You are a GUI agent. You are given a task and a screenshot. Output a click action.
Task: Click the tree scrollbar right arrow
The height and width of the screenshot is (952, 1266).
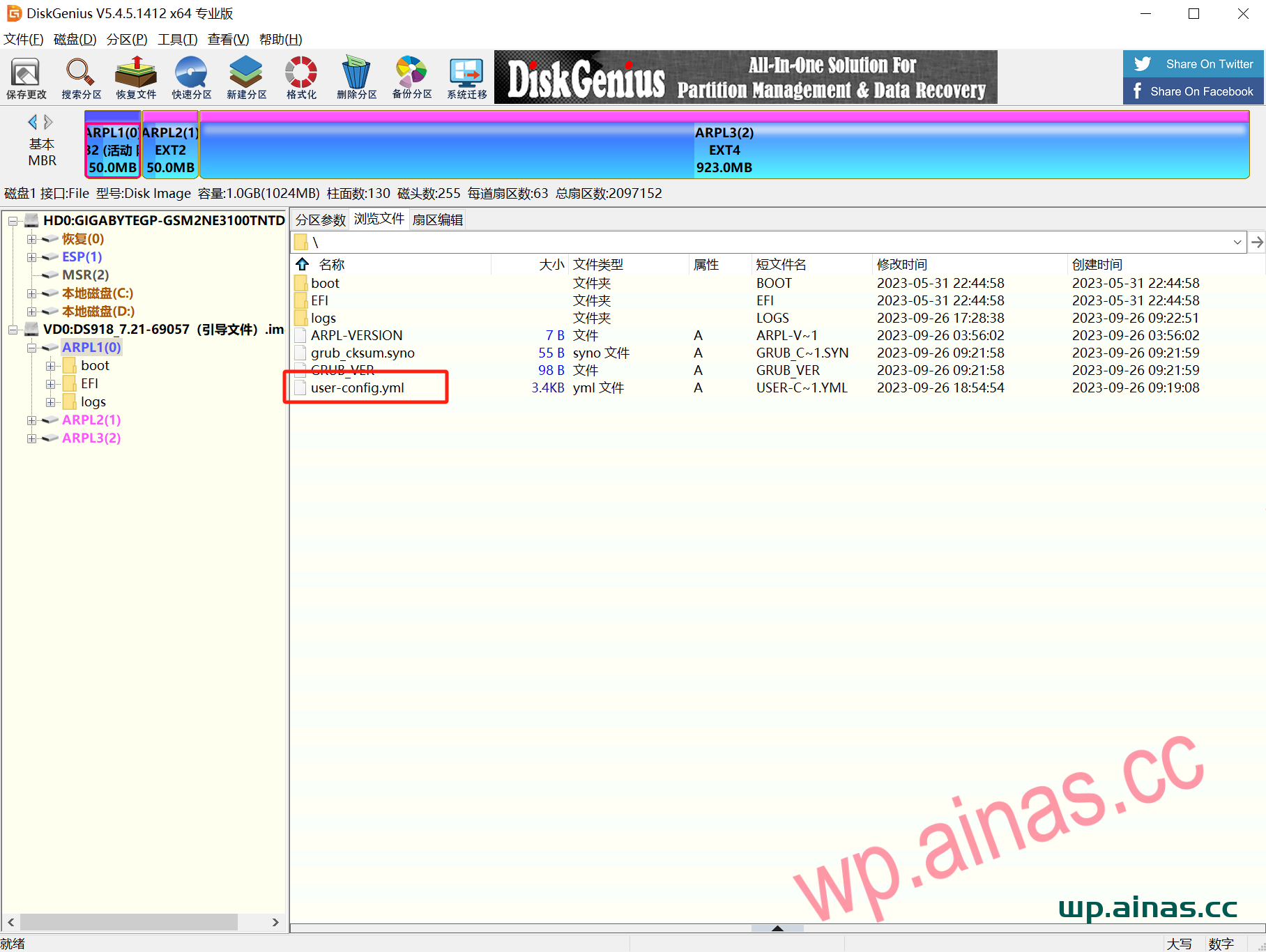tap(275, 922)
